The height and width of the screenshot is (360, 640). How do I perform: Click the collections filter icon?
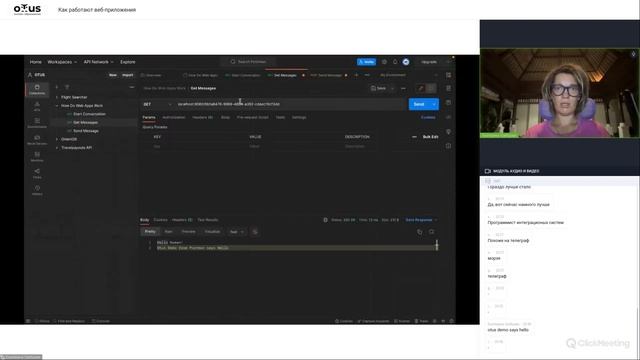tap(67, 87)
